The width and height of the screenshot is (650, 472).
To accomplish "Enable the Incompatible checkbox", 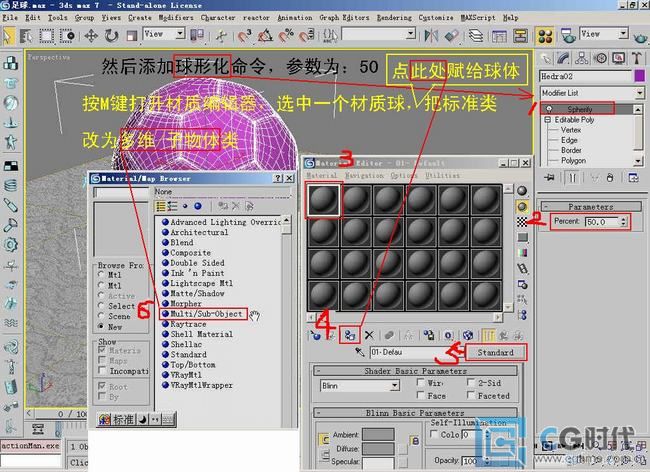I will click(102, 371).
